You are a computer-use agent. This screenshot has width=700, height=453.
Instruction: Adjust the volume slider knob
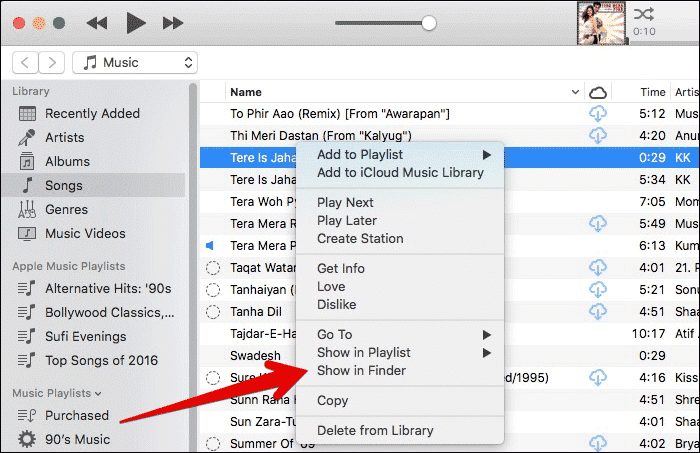click(x=429, y=23)
